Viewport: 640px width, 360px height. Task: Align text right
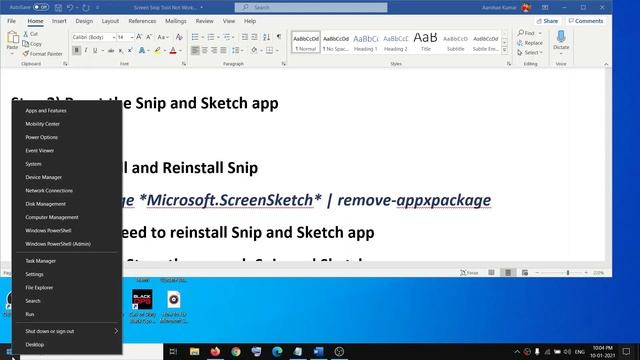tap(214, 50)
